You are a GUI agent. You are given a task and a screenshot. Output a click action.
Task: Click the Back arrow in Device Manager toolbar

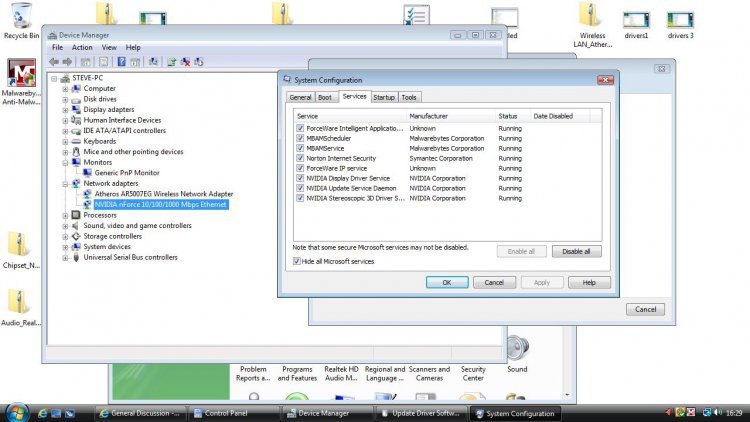(x=54, y=62)
